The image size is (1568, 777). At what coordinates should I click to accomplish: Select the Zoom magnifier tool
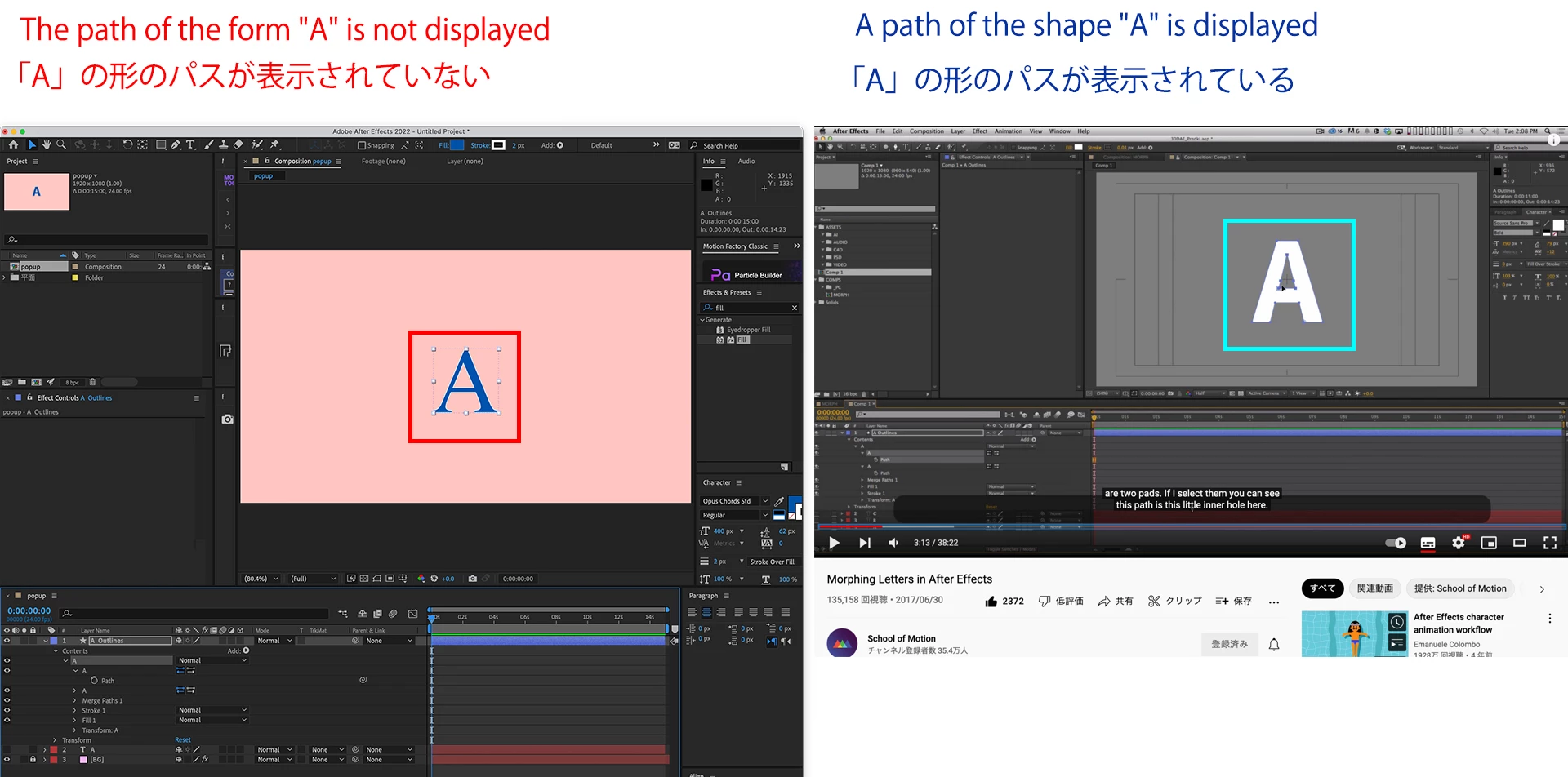(61, 144)
